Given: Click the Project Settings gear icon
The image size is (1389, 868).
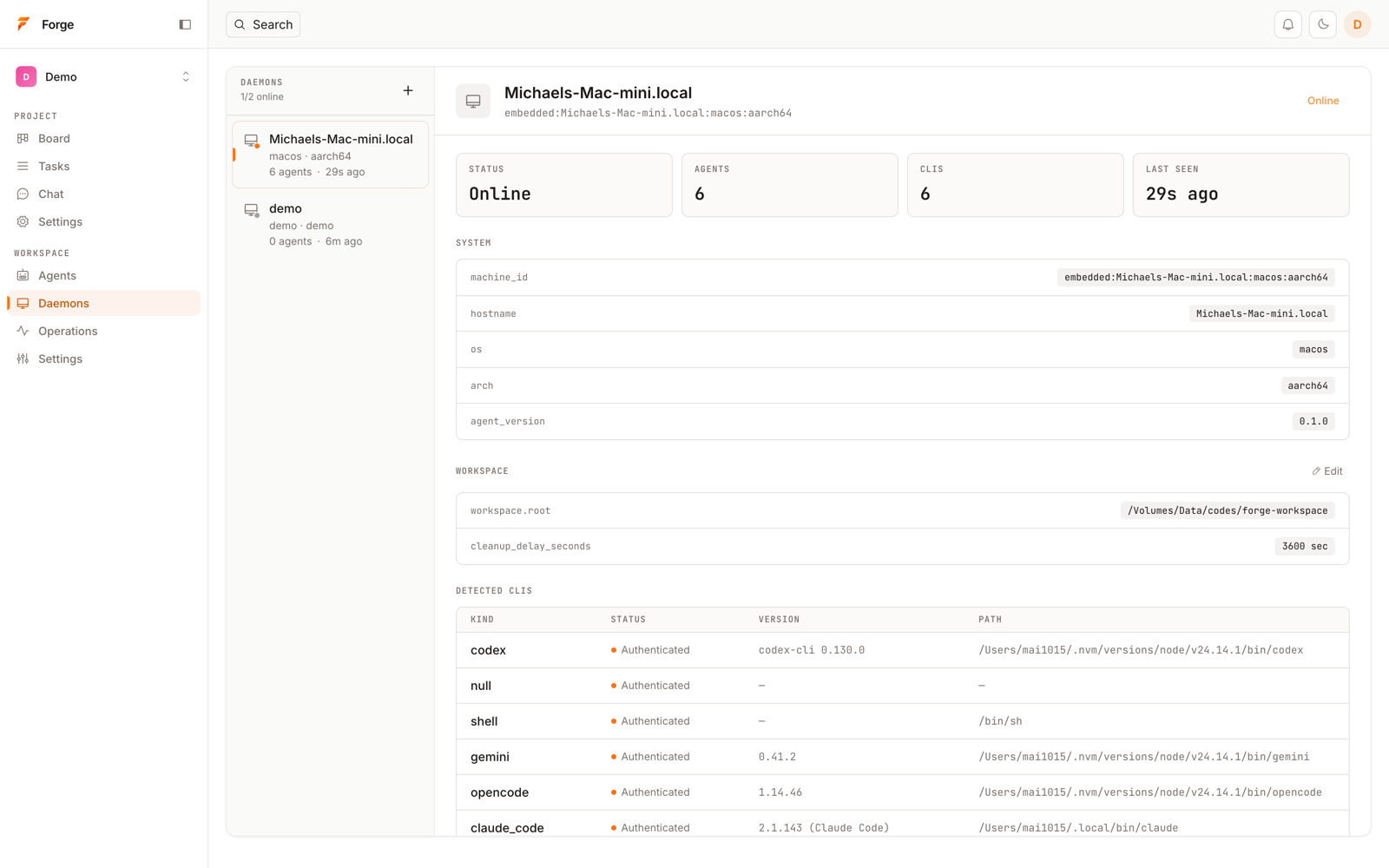Looking at the screenshot, I should click(23, 221).
